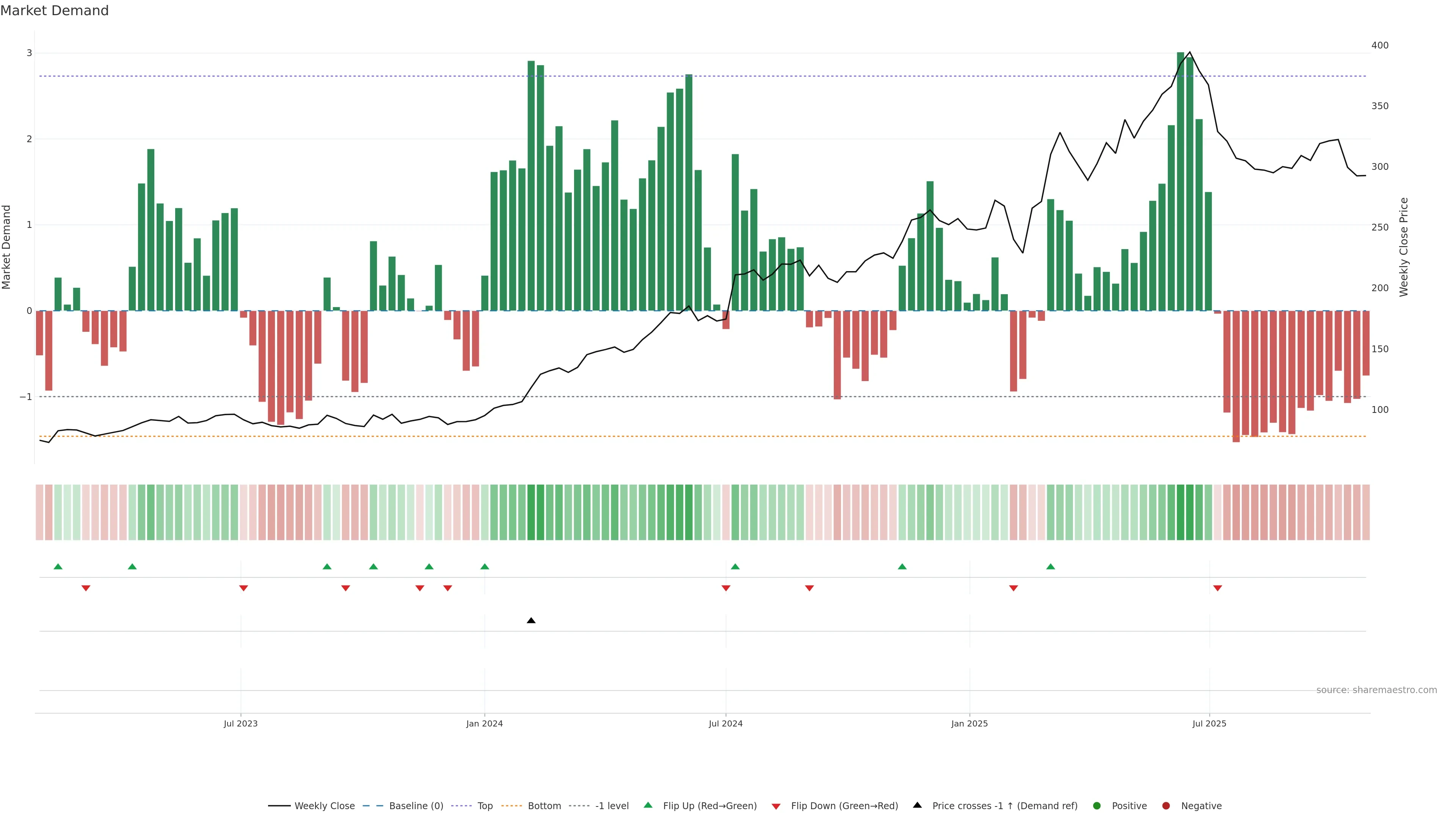Toggle the Top dotted line legend
The height and width of the screenshot is (819, 1456).
tap(485, 805)
